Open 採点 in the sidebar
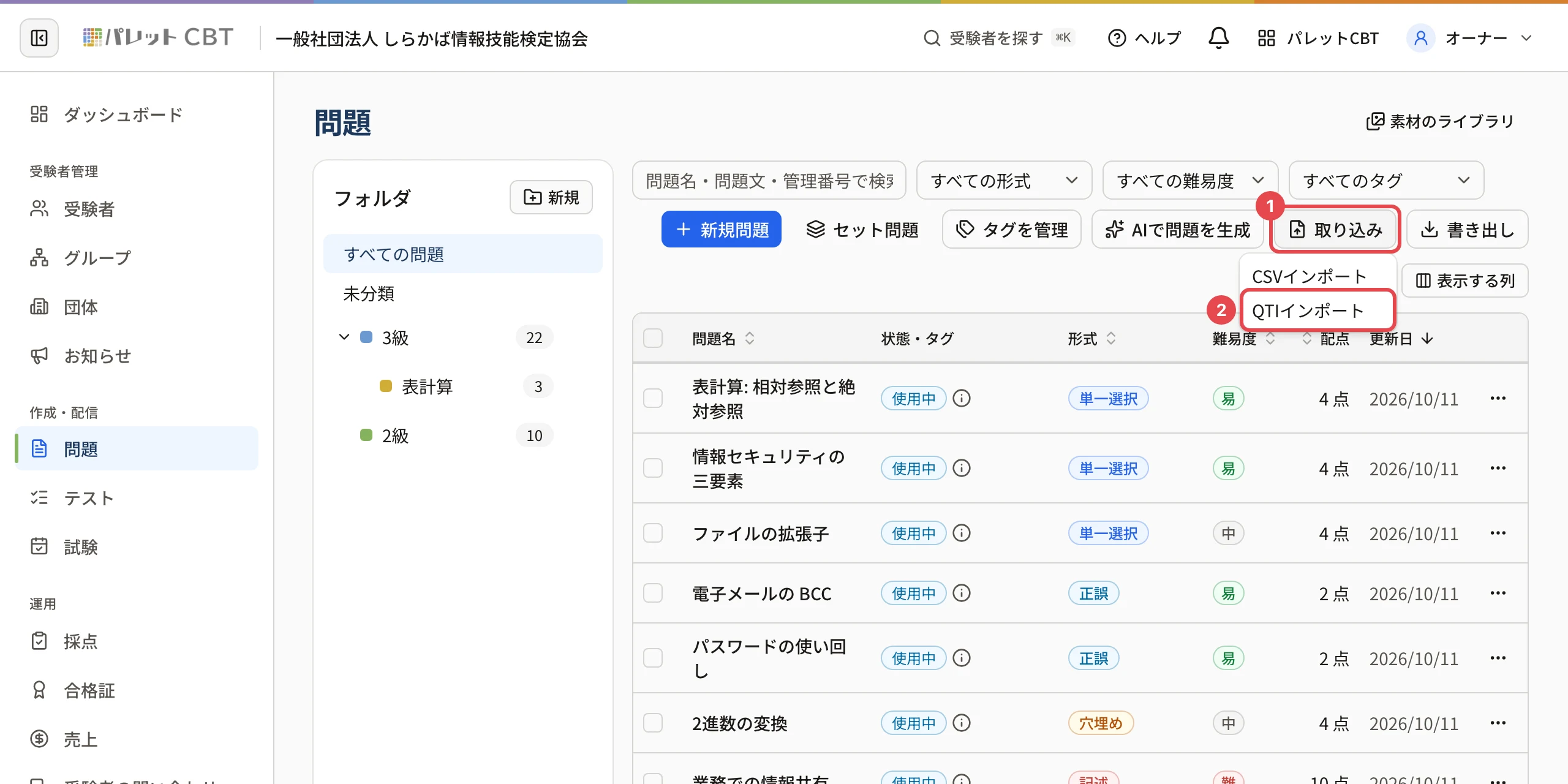1568x784 pixels. [x=136, y=641]
